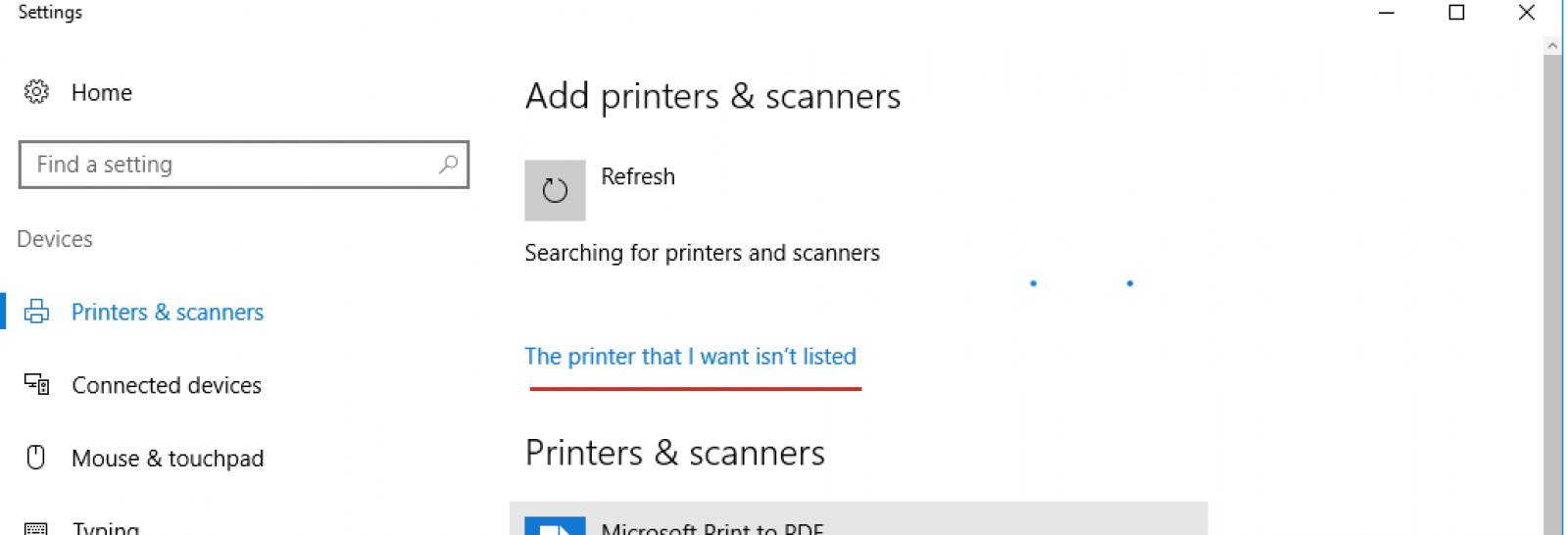
Task: Click the Connected devices icon
Action: 36,384
